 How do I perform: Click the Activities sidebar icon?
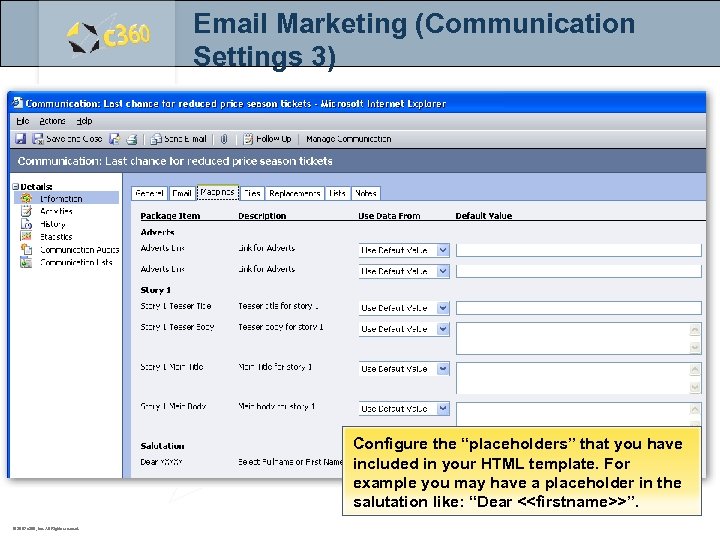26,211
